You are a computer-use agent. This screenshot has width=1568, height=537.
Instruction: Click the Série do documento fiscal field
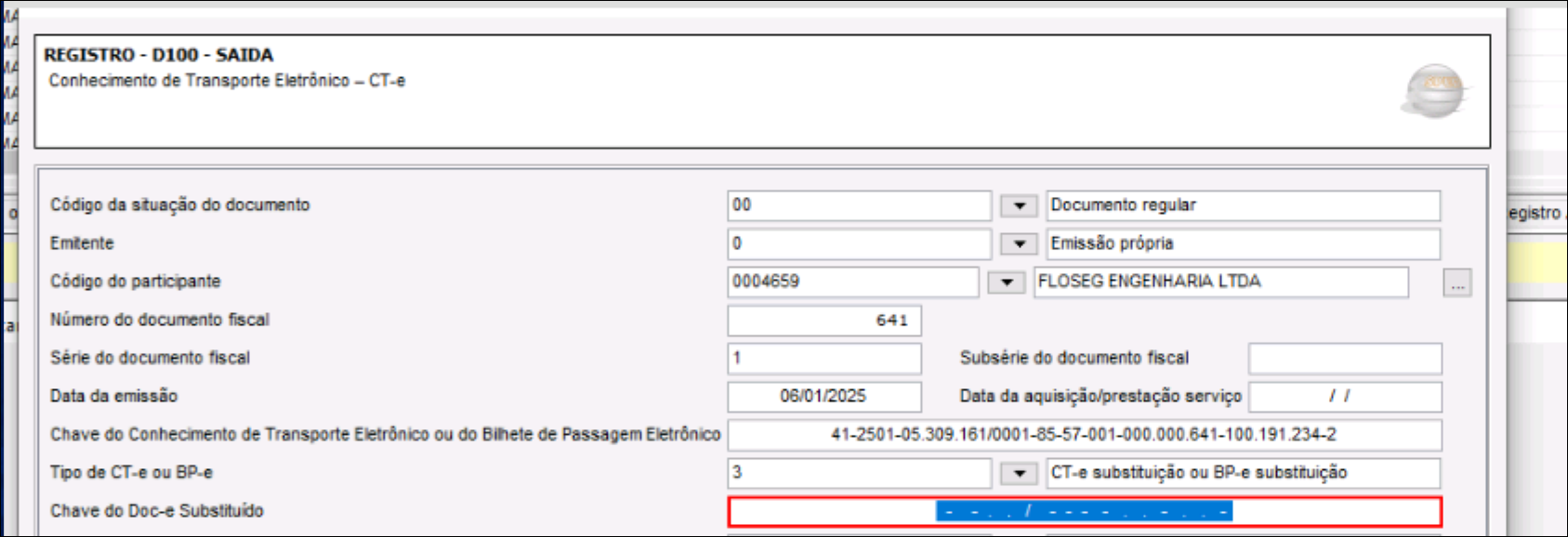click(824, 359)
